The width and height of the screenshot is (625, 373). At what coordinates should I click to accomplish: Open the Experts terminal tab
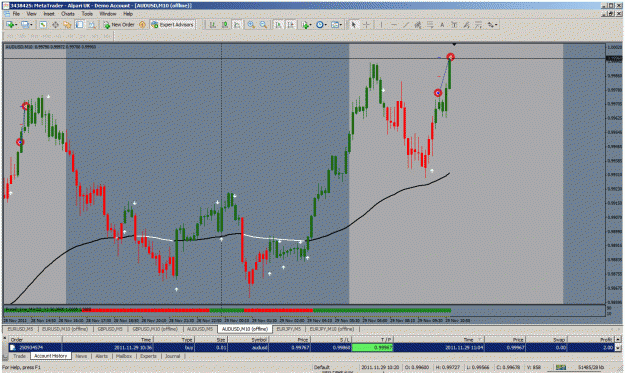pyautogui.click(x=148, y=356)
